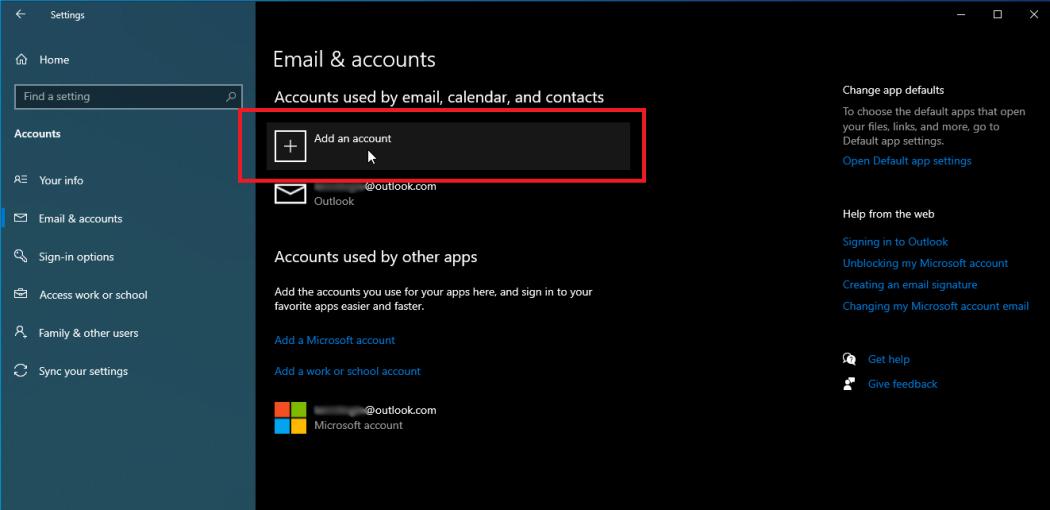Close the Settings window
The image size is (1050, 510).
point(1033,14)
